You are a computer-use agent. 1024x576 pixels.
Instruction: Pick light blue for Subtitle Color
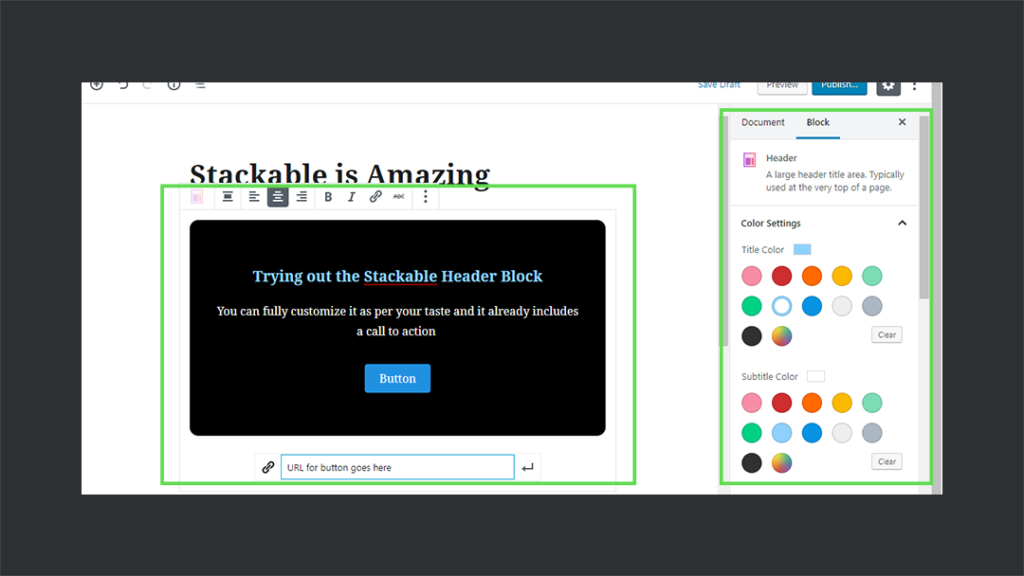(782, 433)
